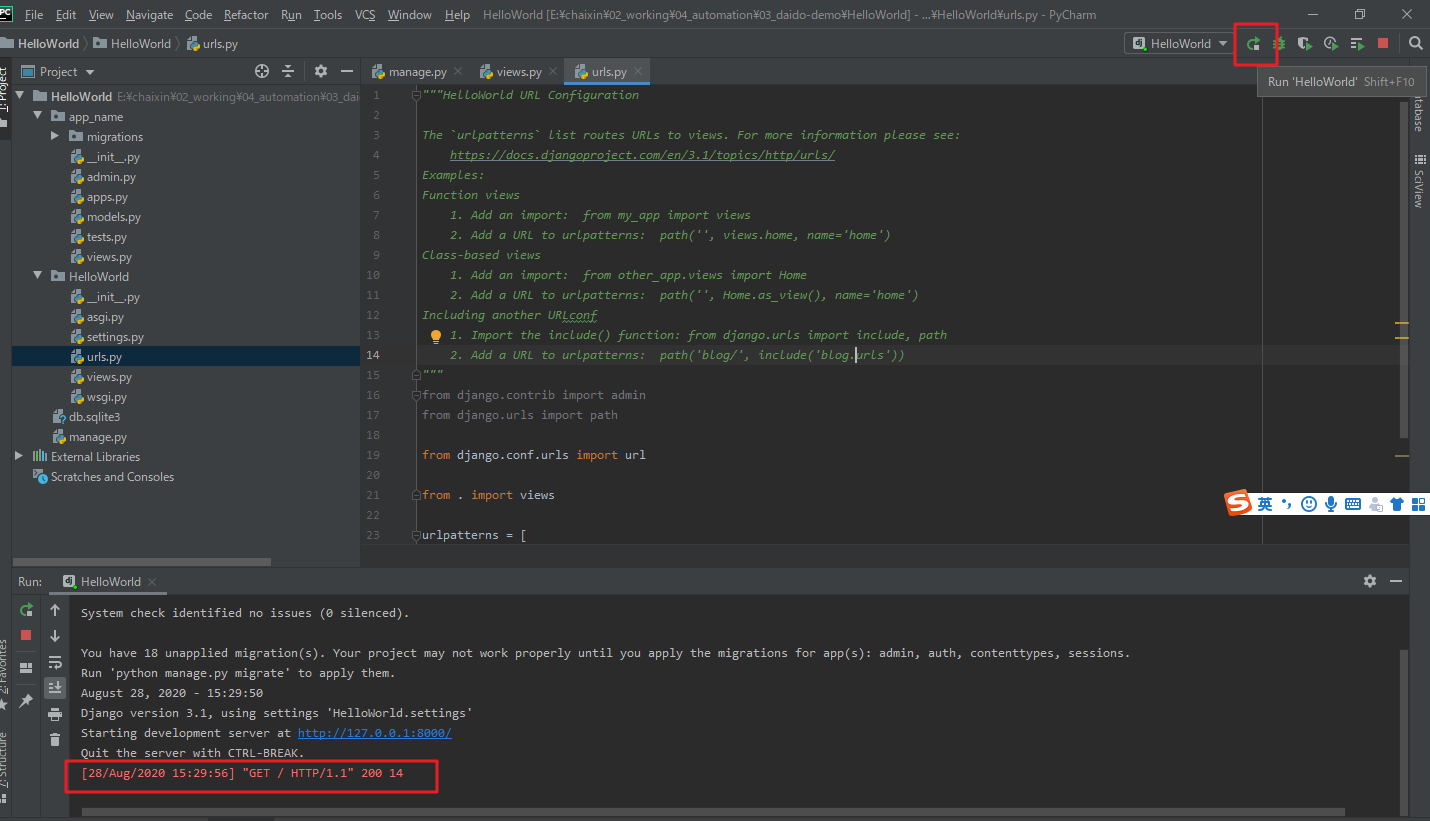Click the Run with concurrency diagram icon

click(x=1357, y=43)
